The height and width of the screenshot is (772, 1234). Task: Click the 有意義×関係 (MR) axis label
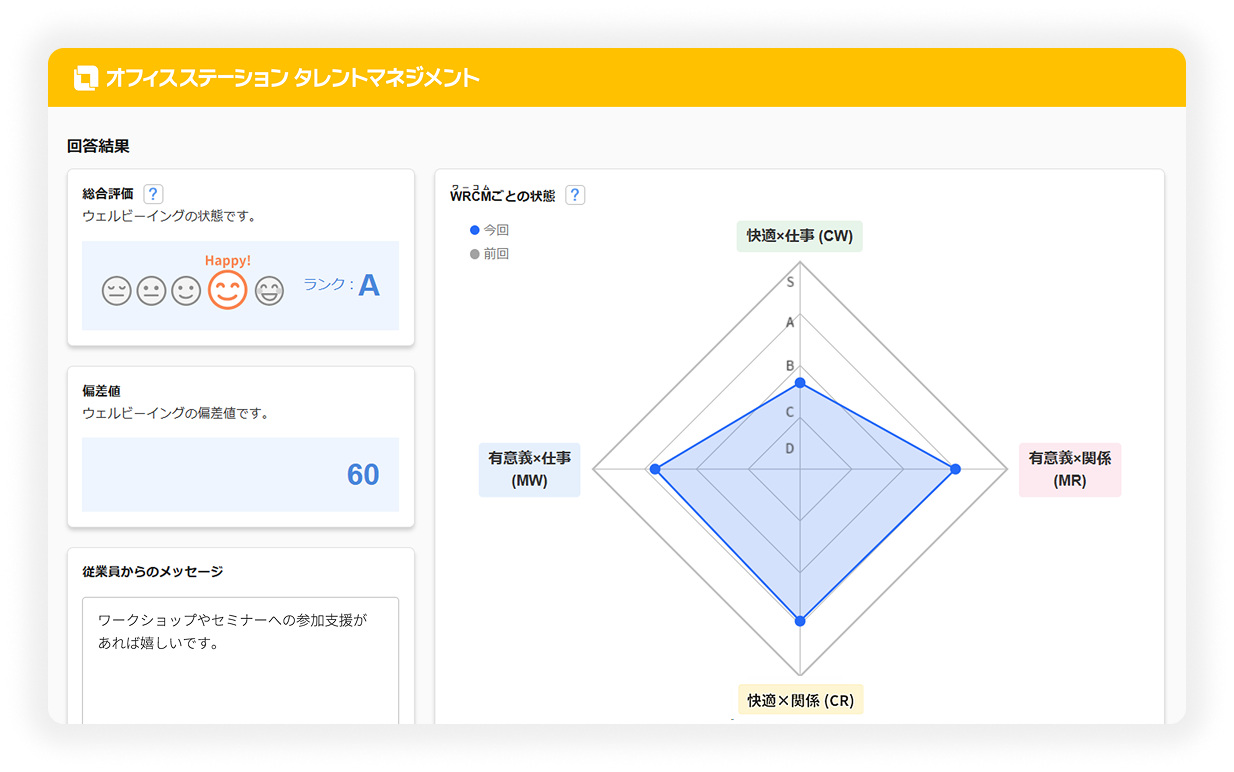tap(1070, 470)
